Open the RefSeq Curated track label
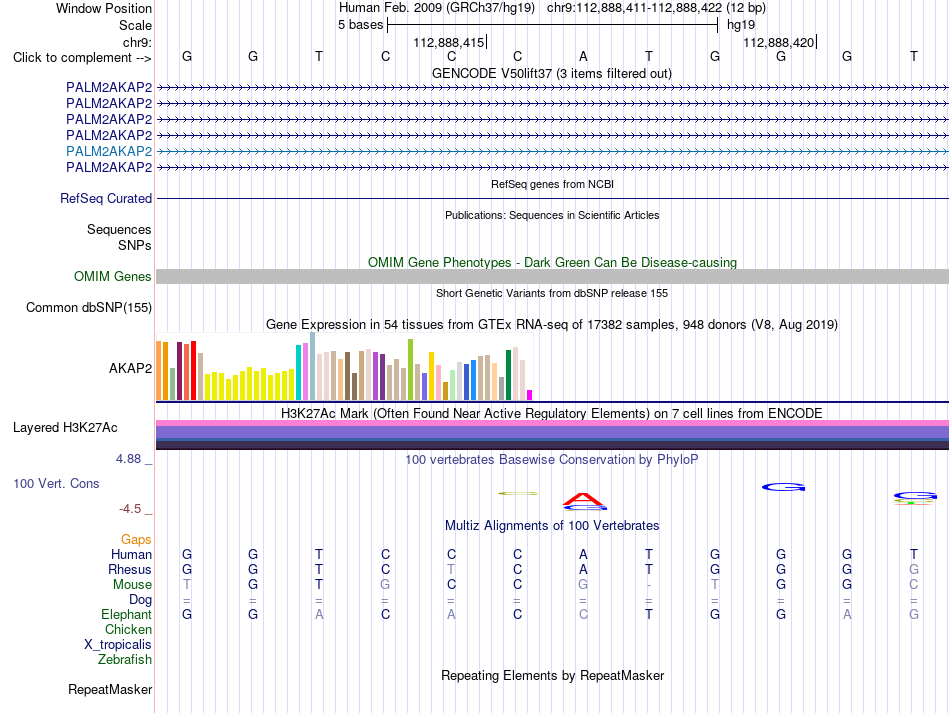 [x=106, y=199]
